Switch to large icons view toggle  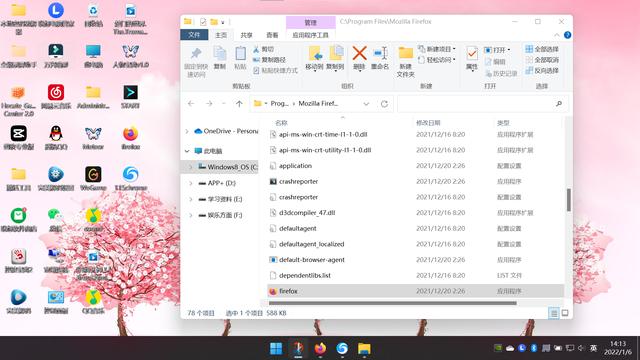pos(565,313)
